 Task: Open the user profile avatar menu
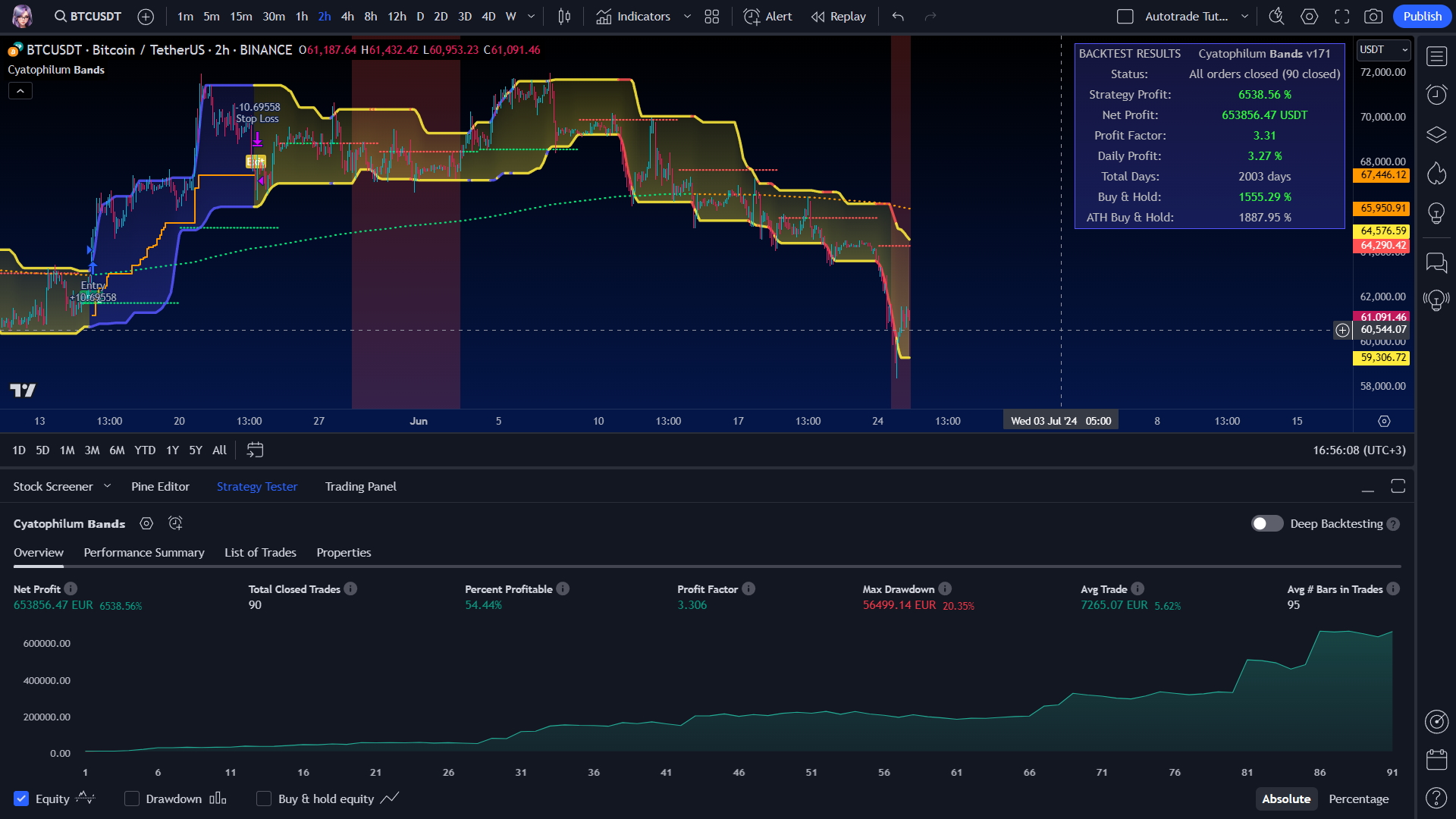tap(23, 16)
